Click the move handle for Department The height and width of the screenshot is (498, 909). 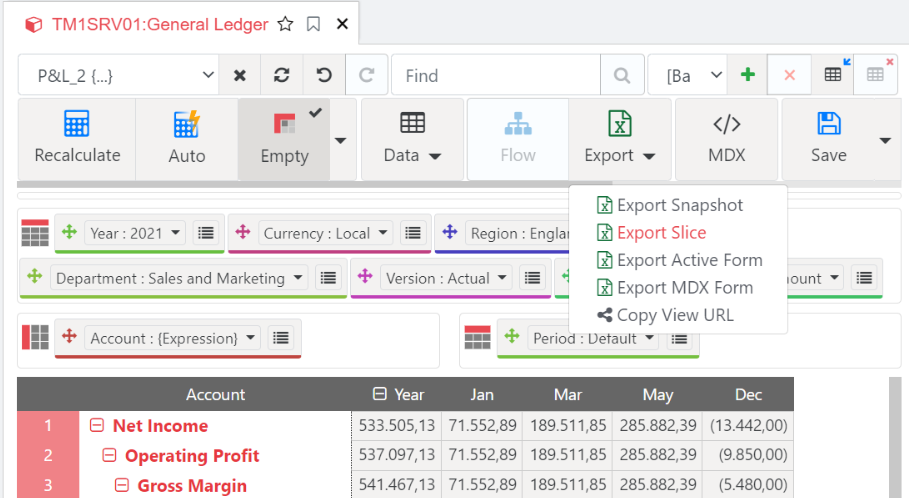click(x=35, y=277)
